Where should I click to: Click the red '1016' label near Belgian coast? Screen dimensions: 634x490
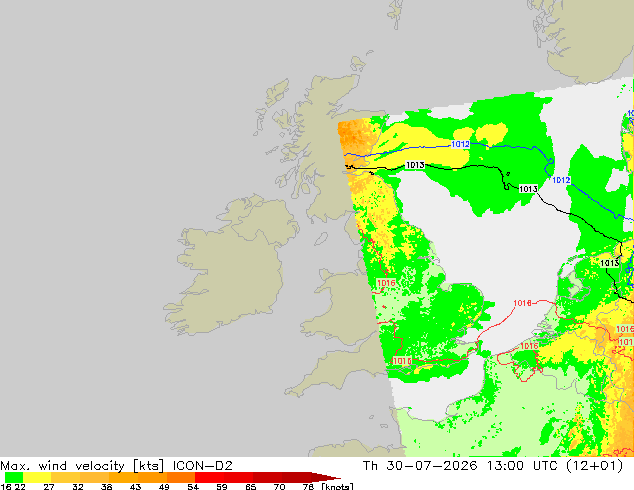[529, 346]
